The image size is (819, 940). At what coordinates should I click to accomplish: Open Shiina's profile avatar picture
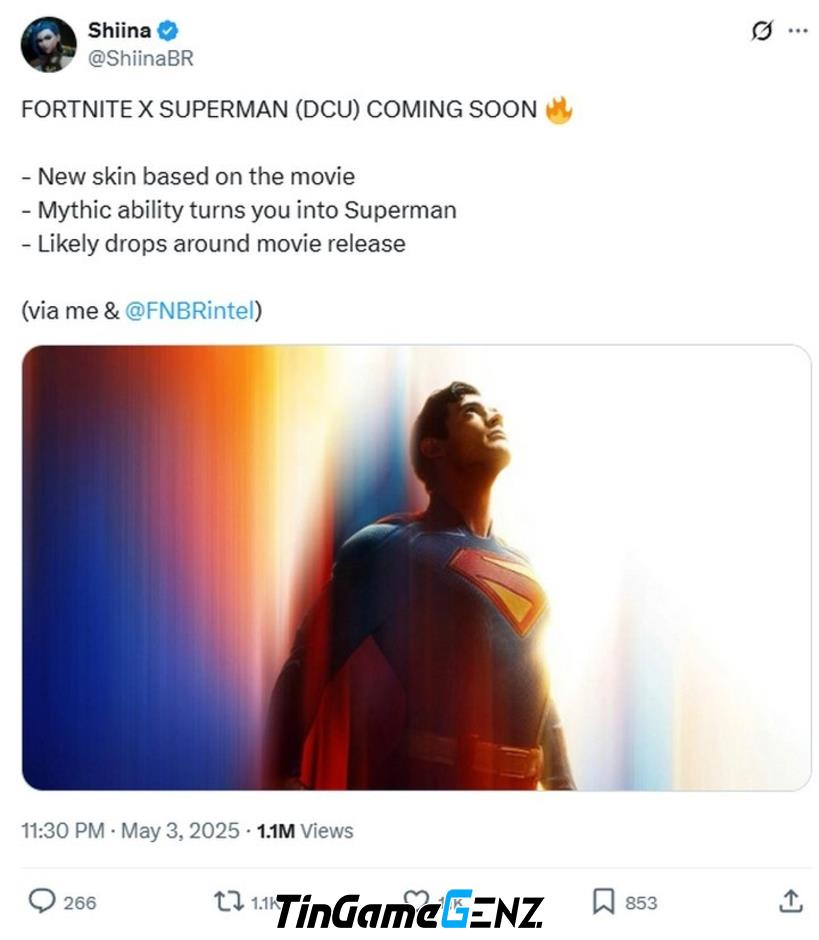pos(49,44)
